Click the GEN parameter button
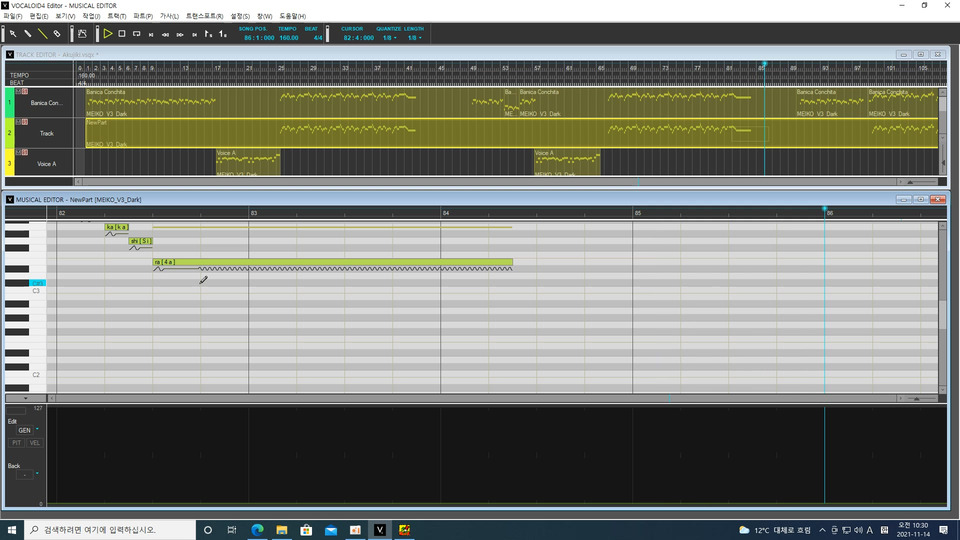This screenshot has height=540, width=960. [x=24, y=430]
